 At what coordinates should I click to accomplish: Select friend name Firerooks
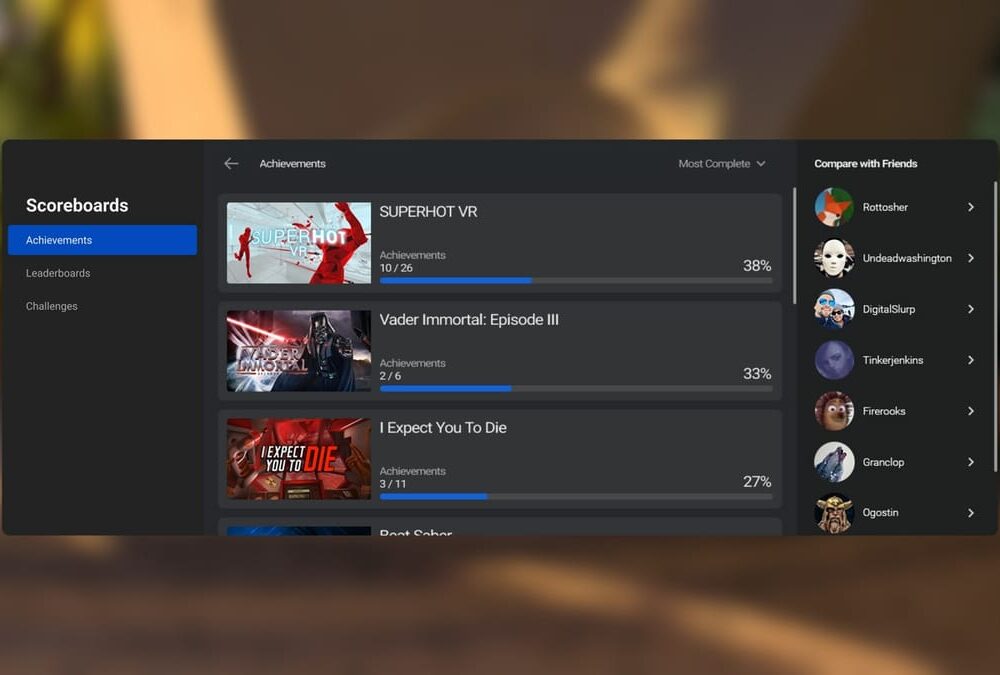[884, 412]
